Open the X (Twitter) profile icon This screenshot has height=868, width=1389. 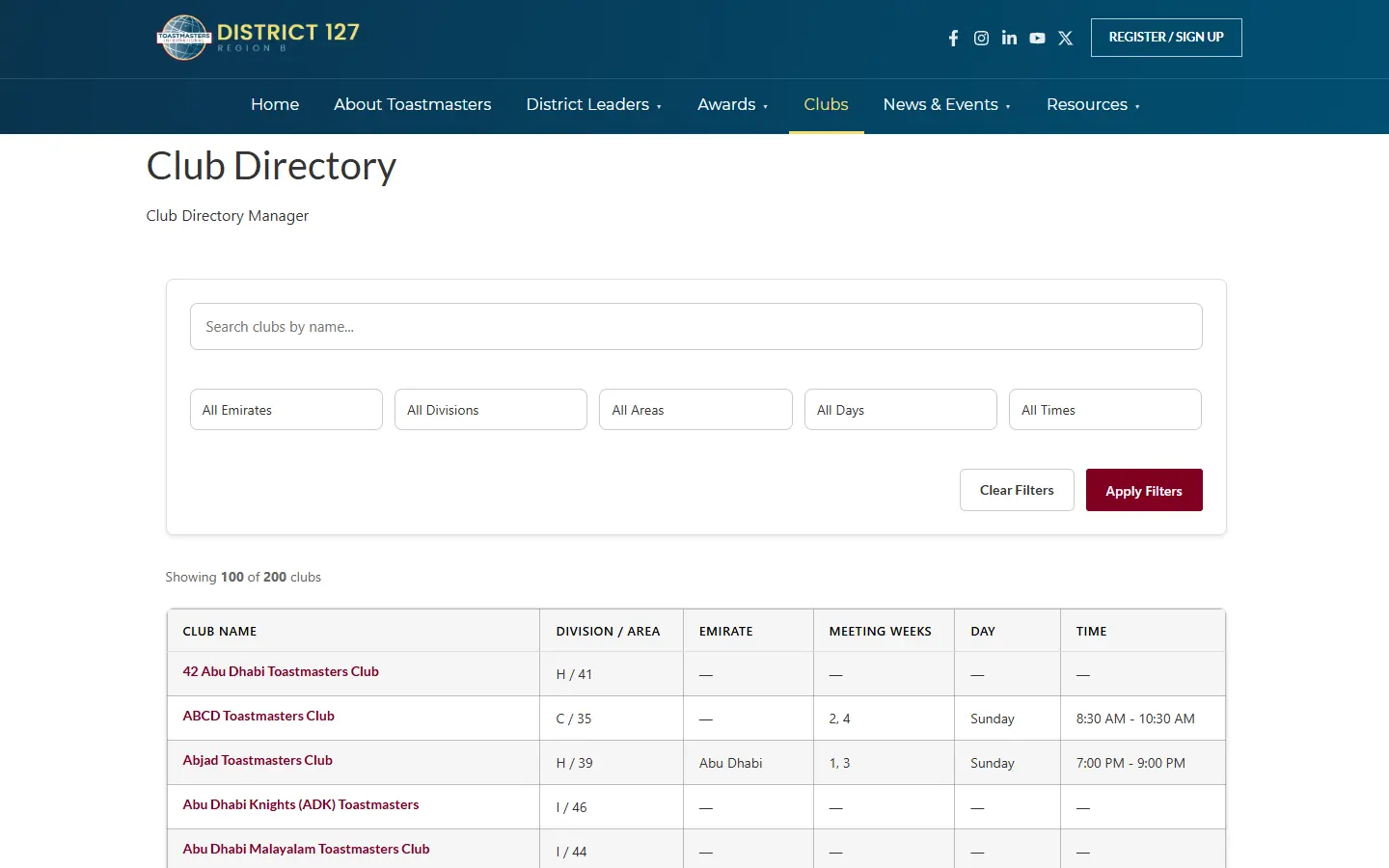(1065, 39)
